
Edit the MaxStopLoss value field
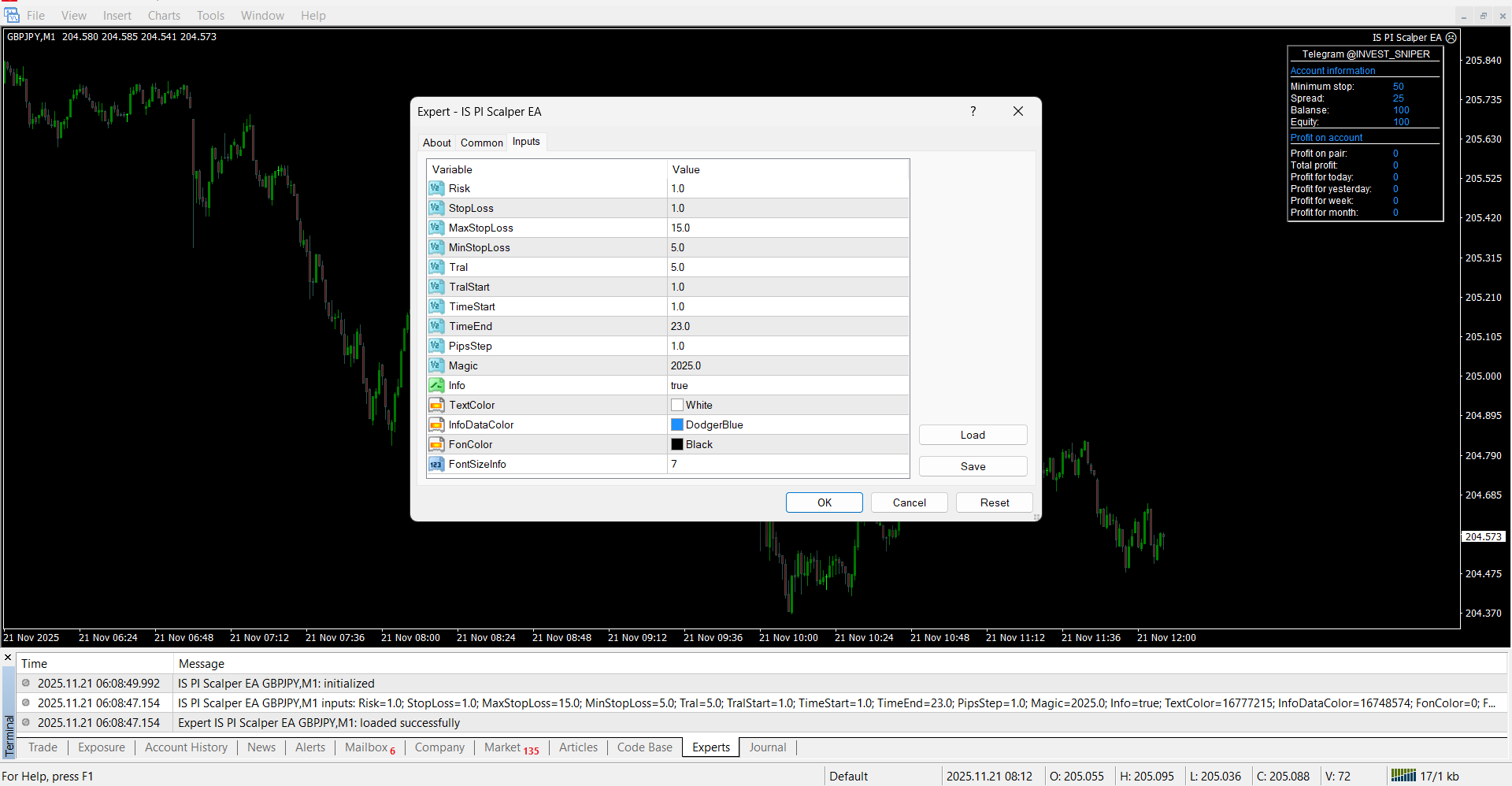click(787, 228)
